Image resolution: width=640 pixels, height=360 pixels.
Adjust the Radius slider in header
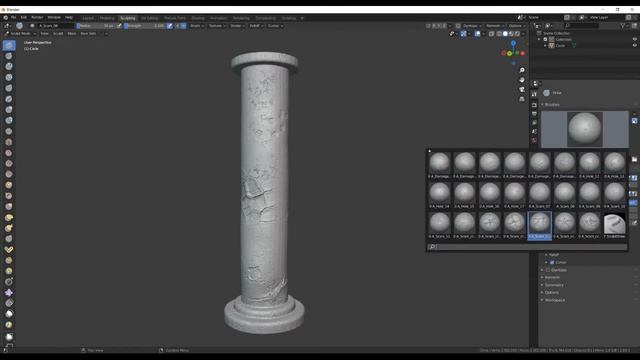96,26
